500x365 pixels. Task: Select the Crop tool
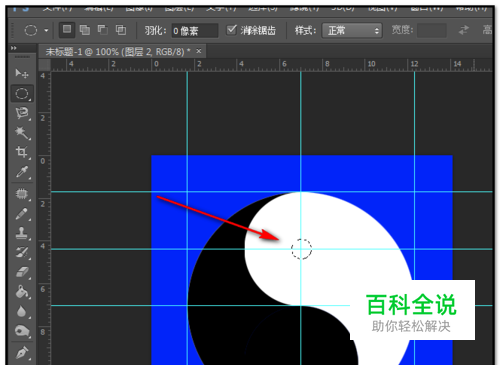pos(22,152)
